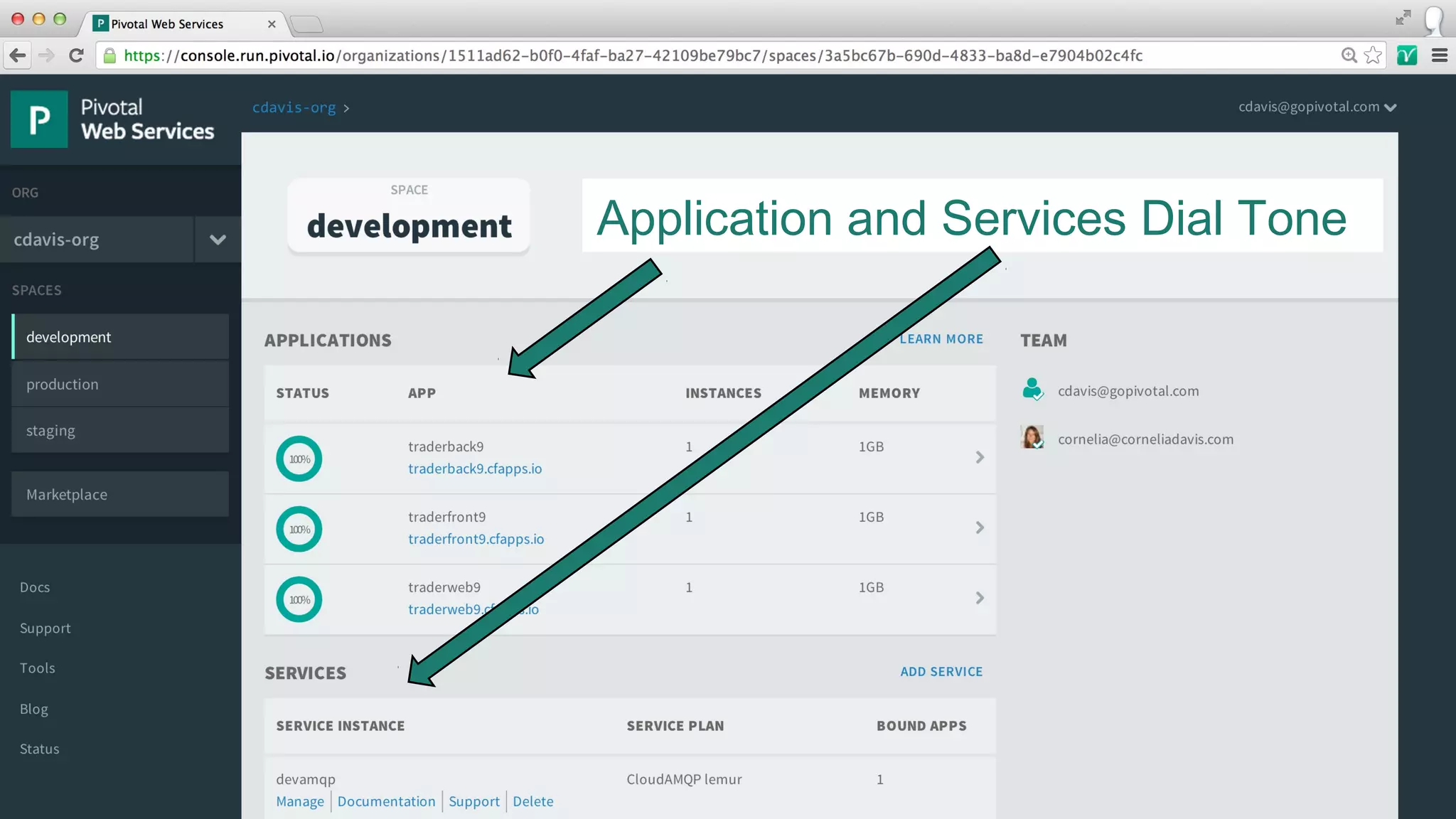Image resolution: width=1456 pixels, height=819 pixels.
Task: Click the MEMORY column header
Action: point(889,393)
